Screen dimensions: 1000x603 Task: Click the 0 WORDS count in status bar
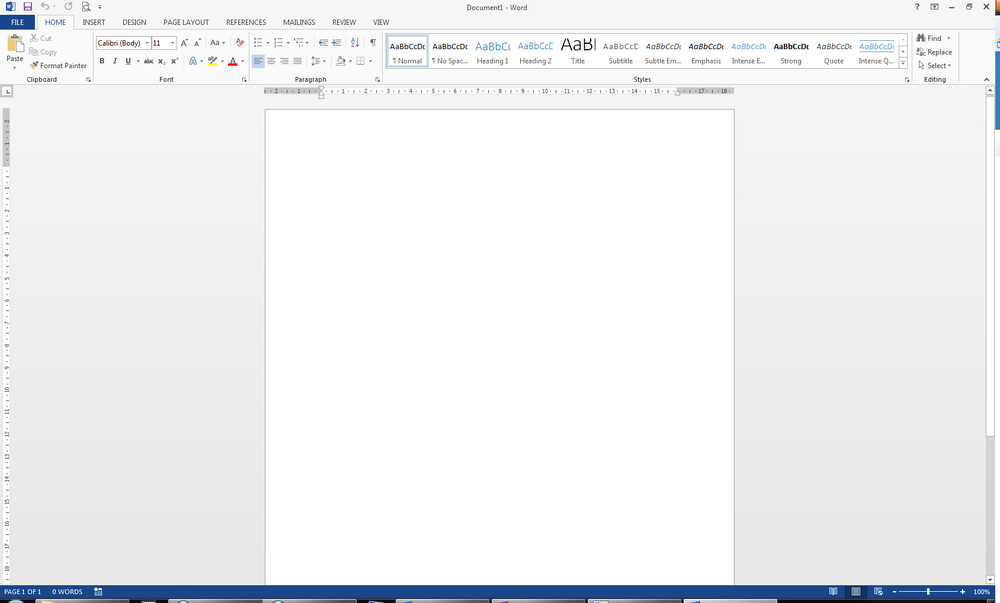(x=67, y=592)
